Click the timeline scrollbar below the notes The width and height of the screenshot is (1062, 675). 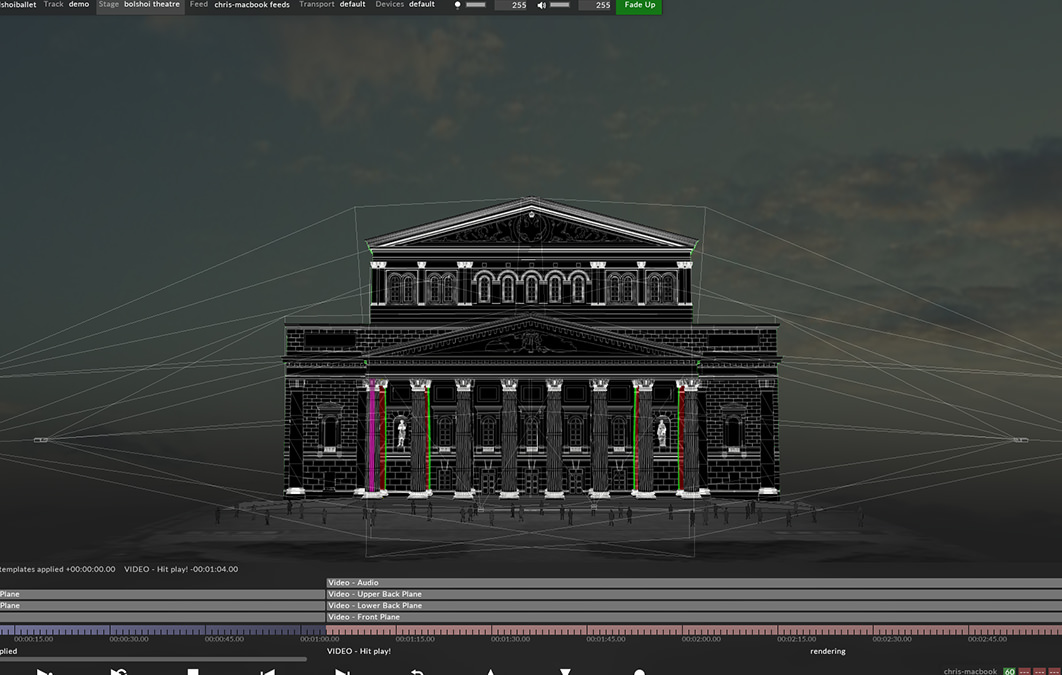pyautogui.click(x=153, y=659)
